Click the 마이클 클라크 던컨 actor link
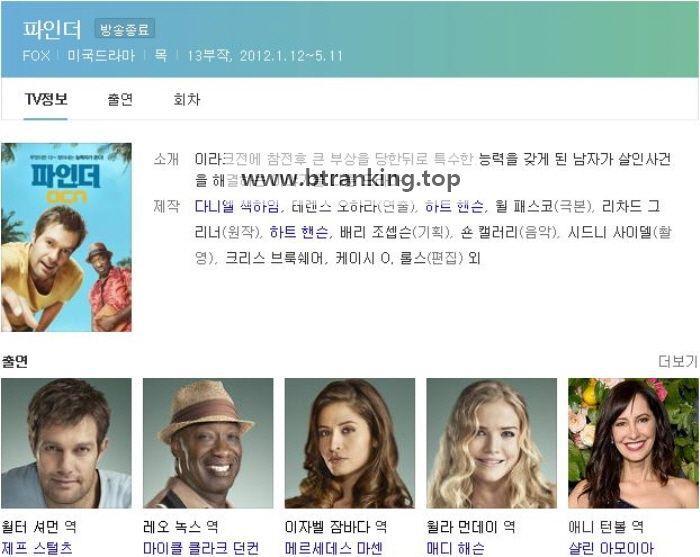Viewport: 700px width, 557px height. [200, 548]
